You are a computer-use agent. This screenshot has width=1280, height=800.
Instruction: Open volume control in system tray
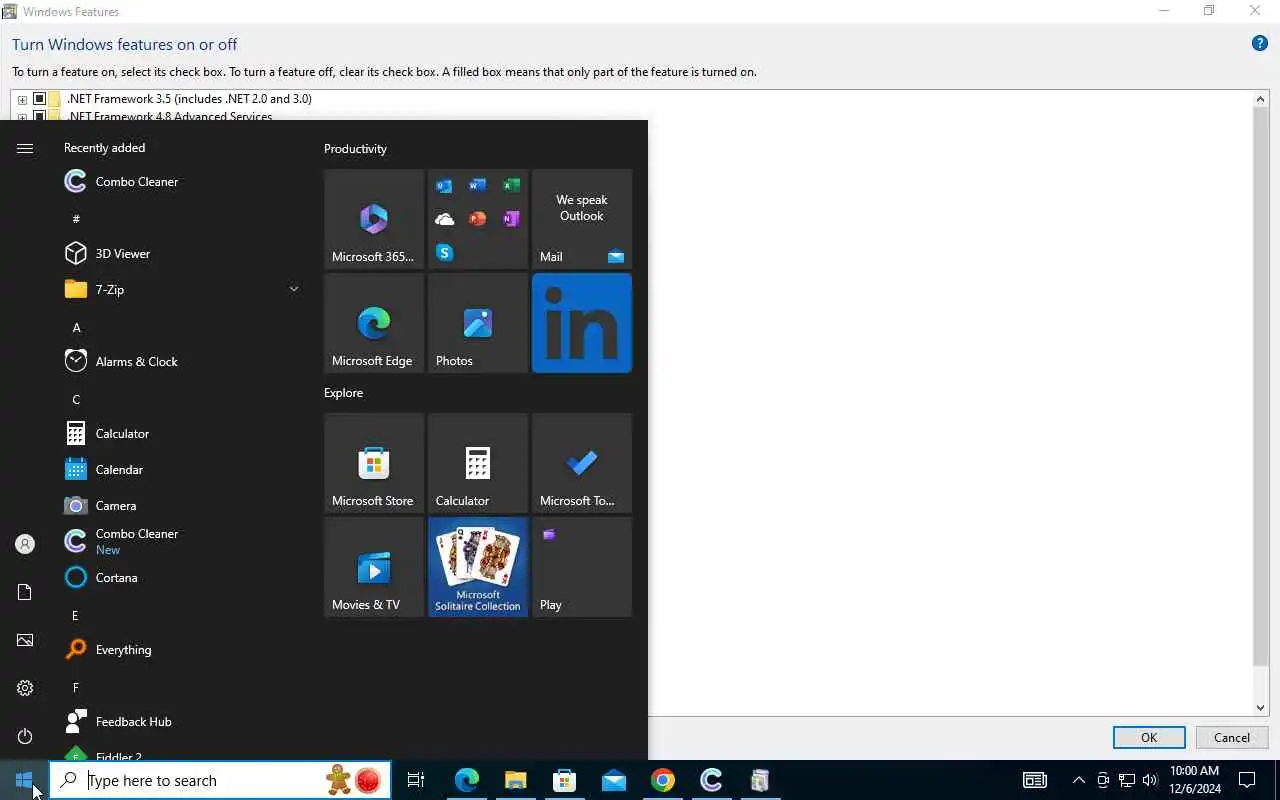(1150, 780)
